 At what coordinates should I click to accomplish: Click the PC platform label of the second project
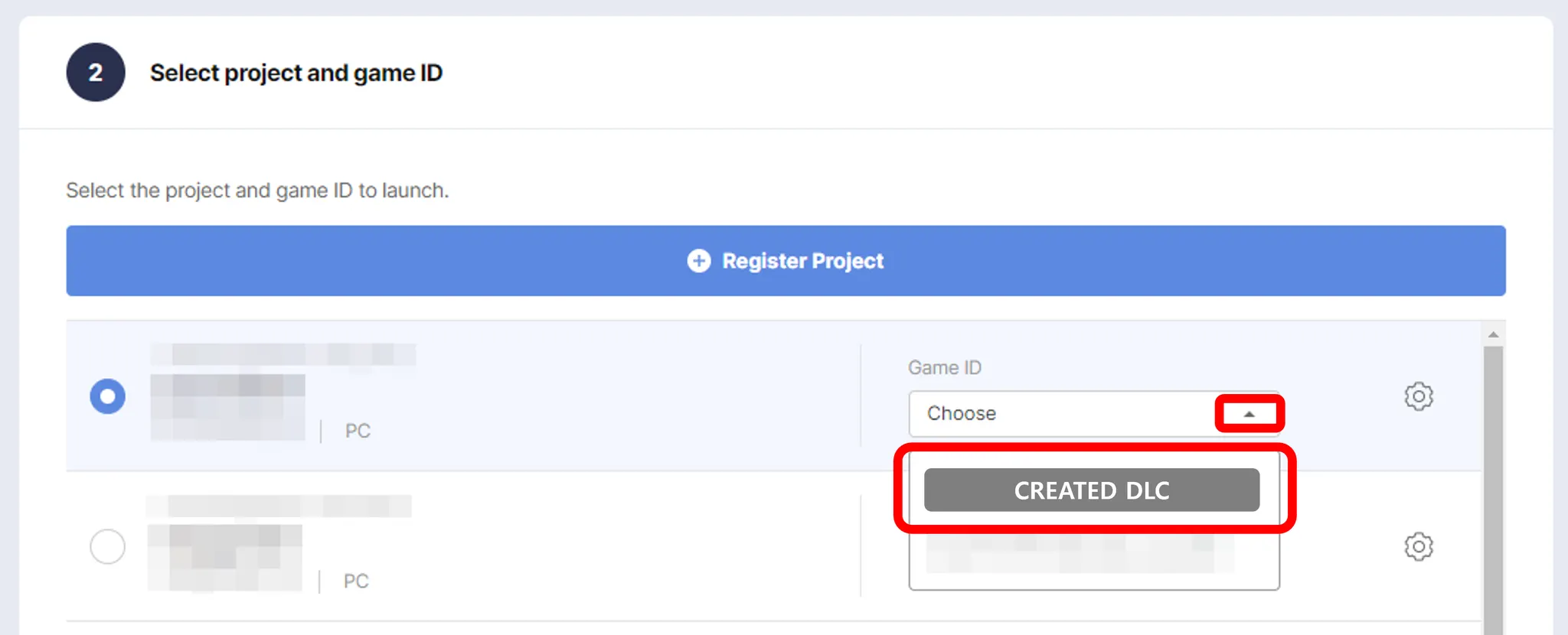tap(356, 581)
